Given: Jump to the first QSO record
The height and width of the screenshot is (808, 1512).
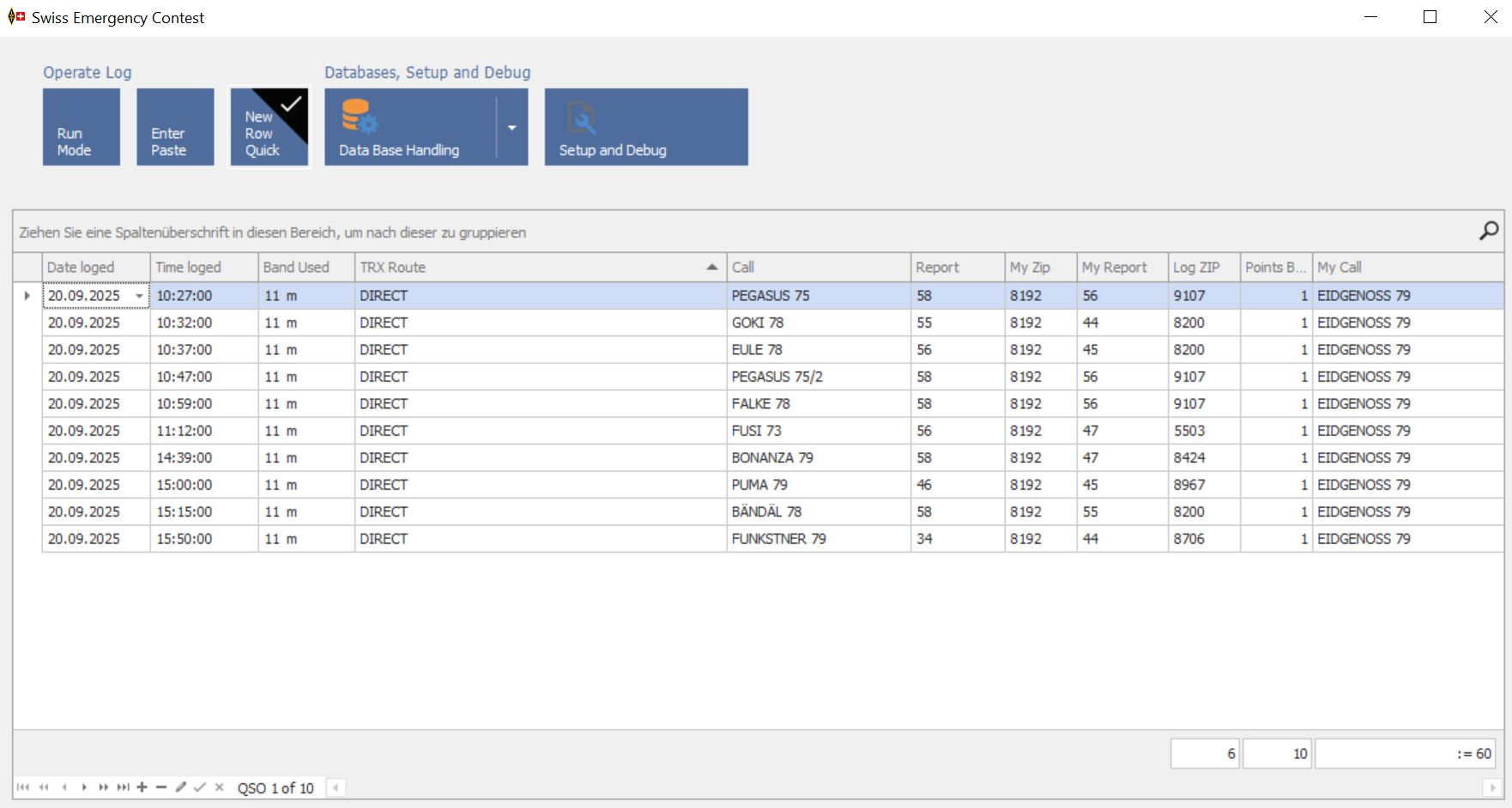Looking at the screenshot, I should click(23, 787).
